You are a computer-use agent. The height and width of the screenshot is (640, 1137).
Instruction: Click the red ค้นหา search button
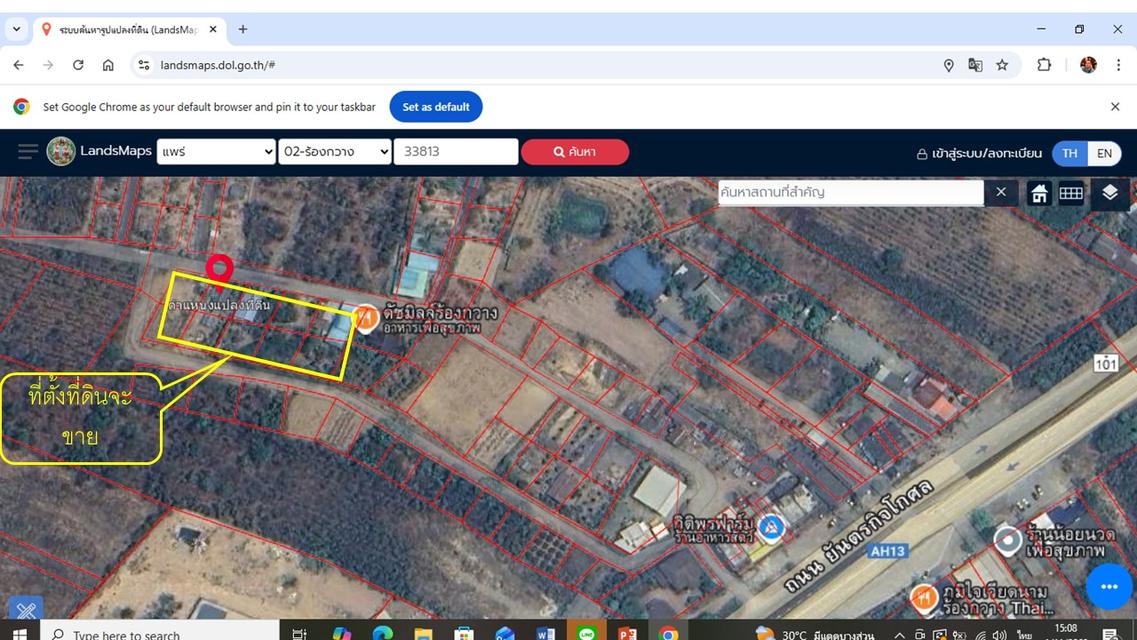[x=574, y=152]
